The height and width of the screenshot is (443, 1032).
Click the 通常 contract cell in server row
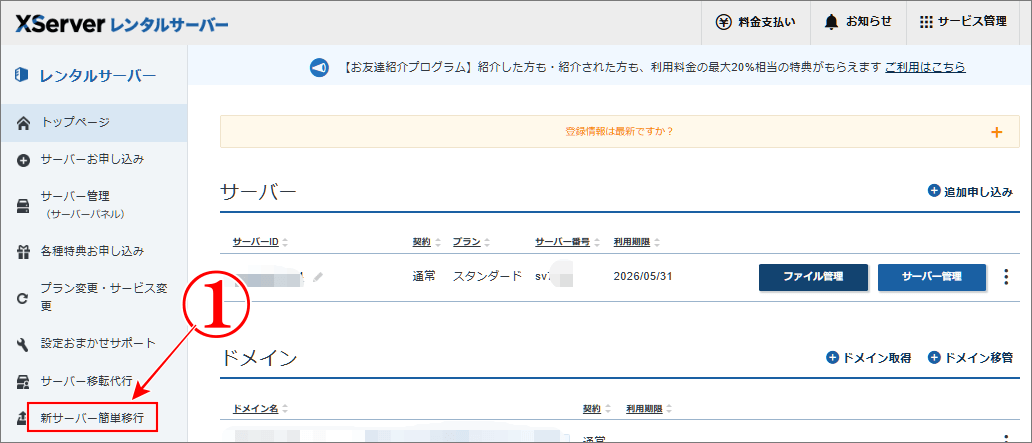(x=424, y=276)
